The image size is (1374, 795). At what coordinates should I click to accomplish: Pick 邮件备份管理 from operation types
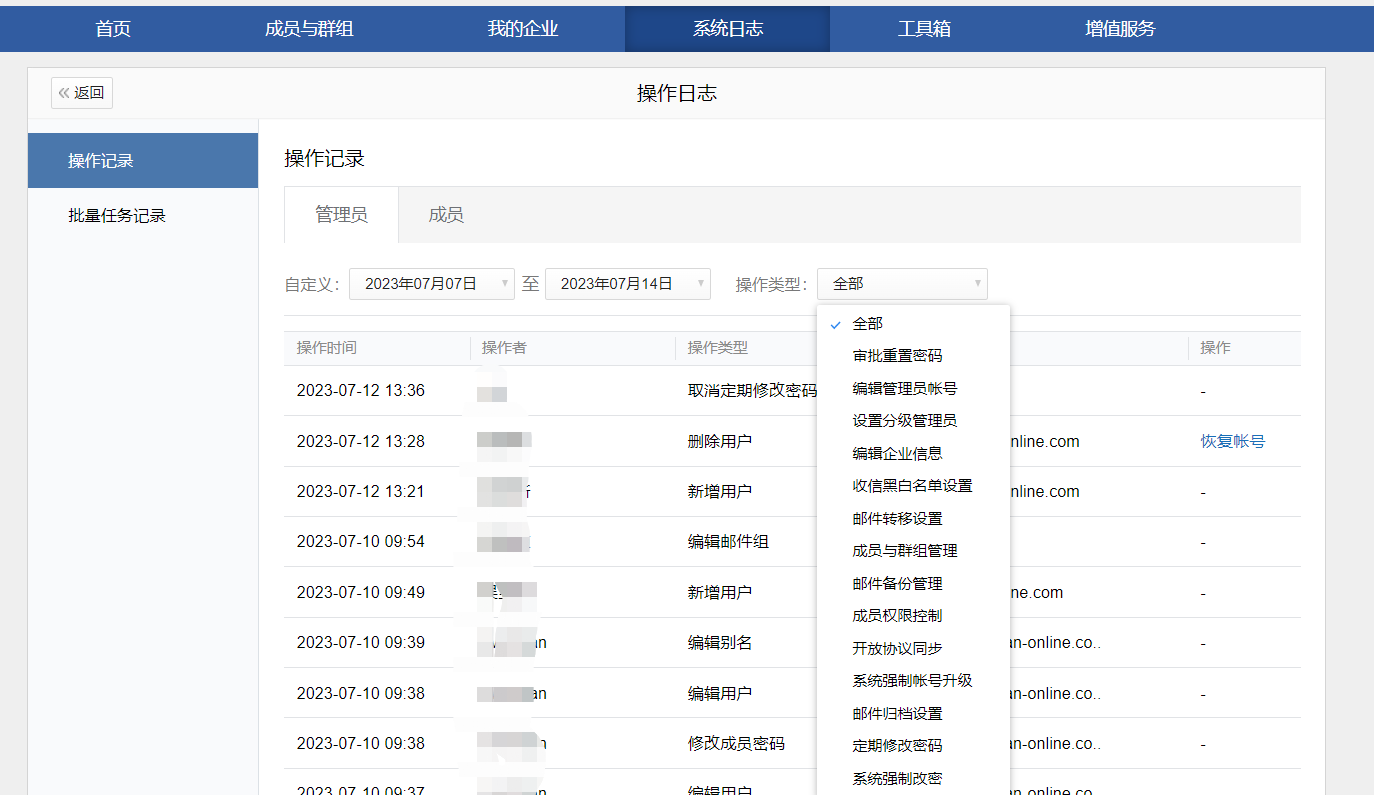pos(897,584)
